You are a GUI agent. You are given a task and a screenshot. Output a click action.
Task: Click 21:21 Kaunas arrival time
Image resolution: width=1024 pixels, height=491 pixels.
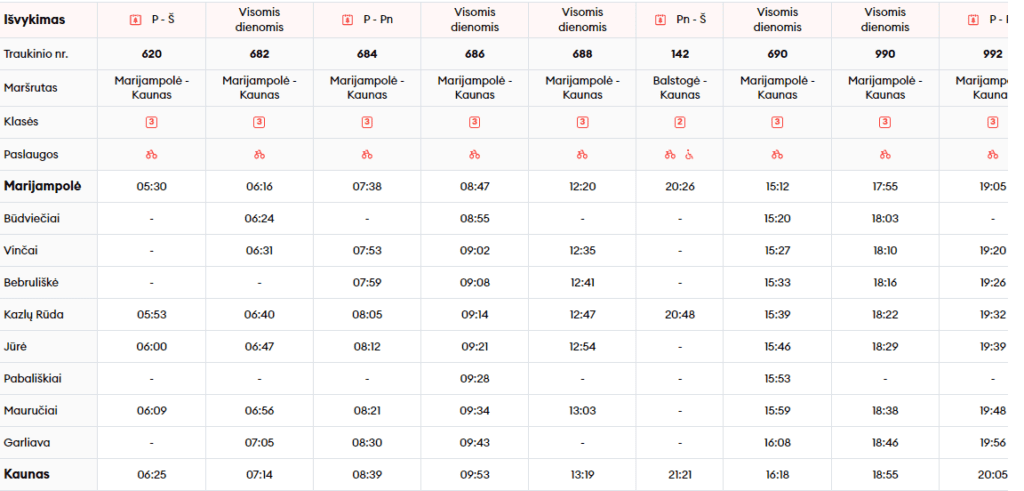[x=680, y=475]
